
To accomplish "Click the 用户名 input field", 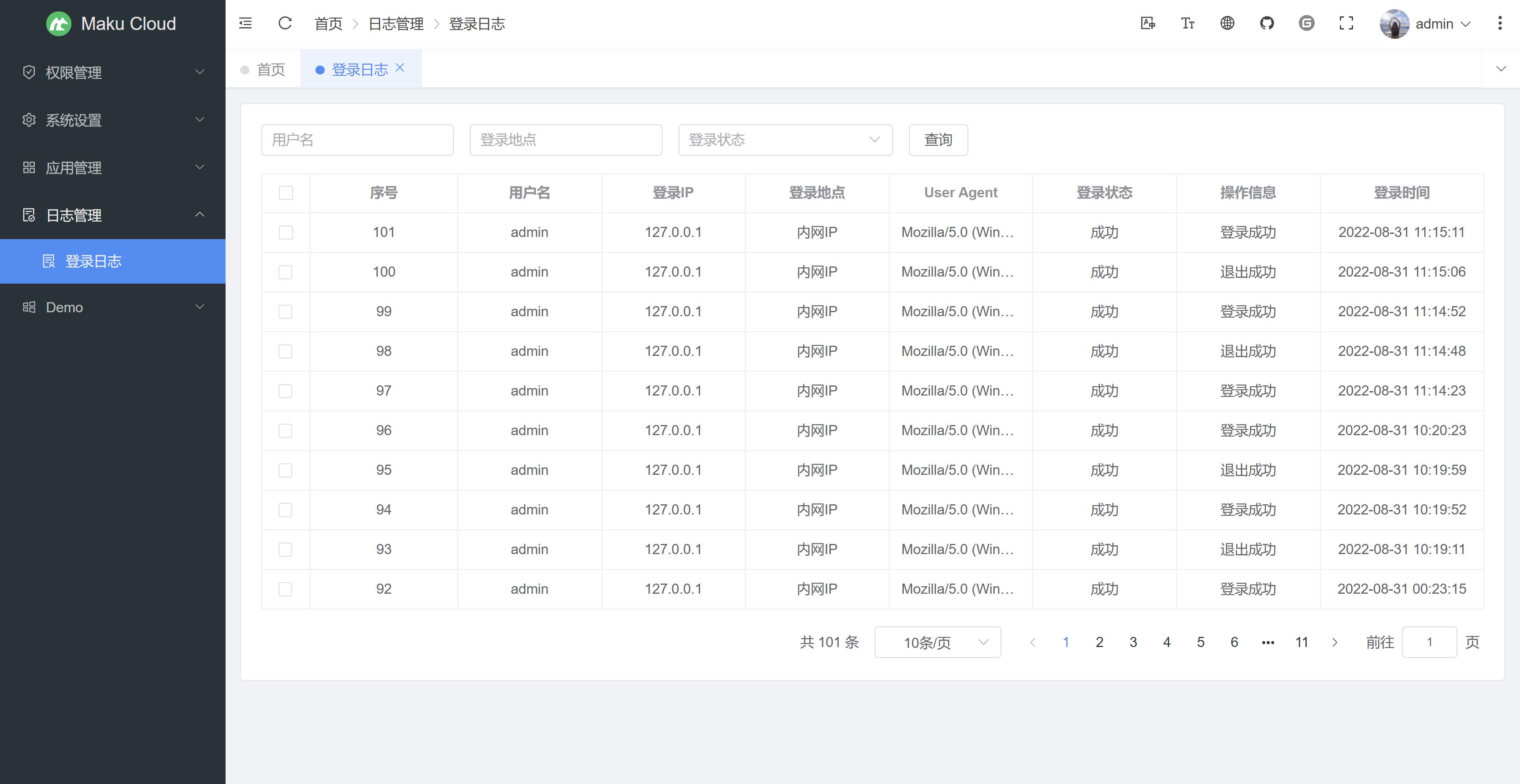I will click(357, 140).
